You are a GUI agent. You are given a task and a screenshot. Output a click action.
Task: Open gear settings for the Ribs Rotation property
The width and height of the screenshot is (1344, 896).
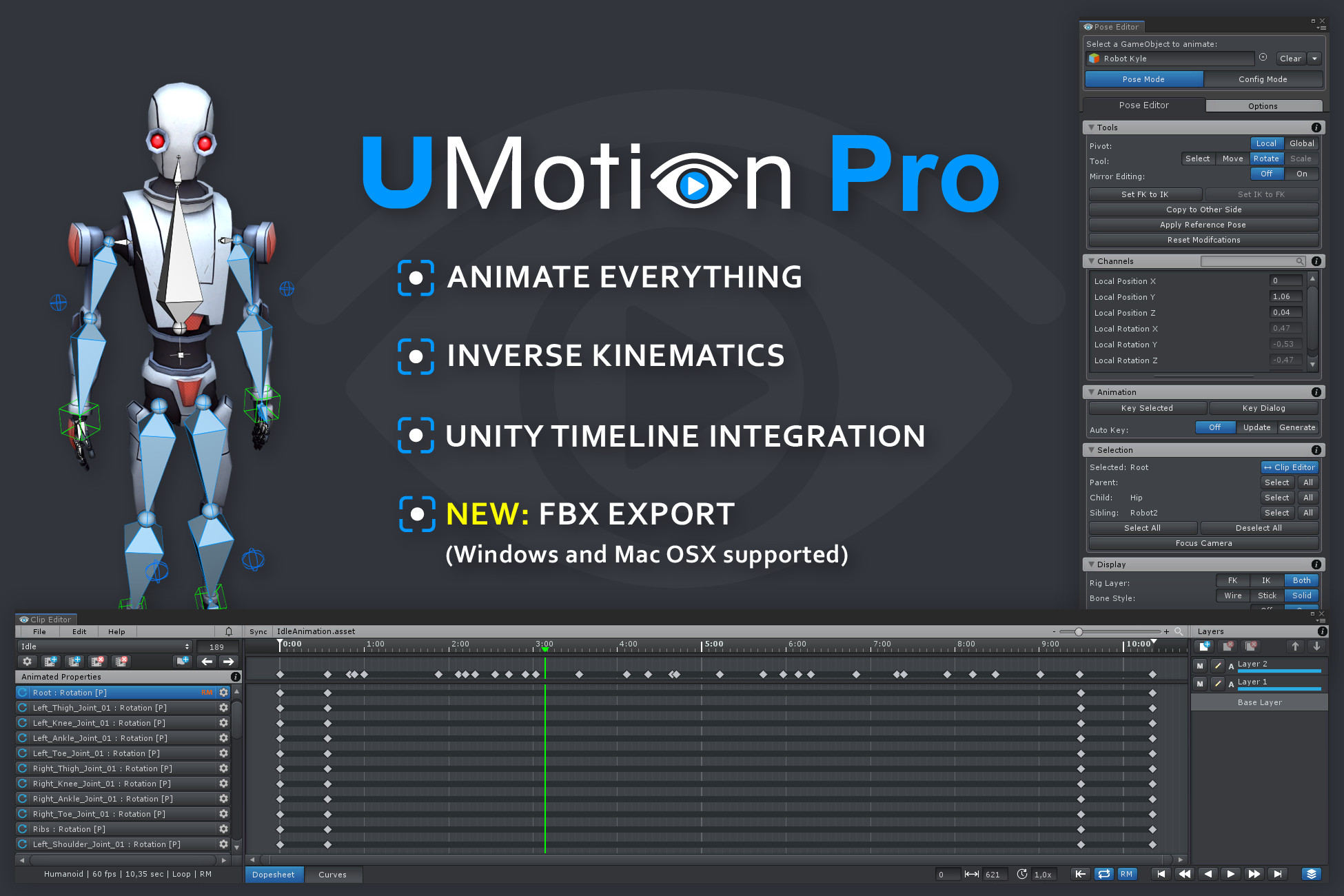(x=223, y=829)
